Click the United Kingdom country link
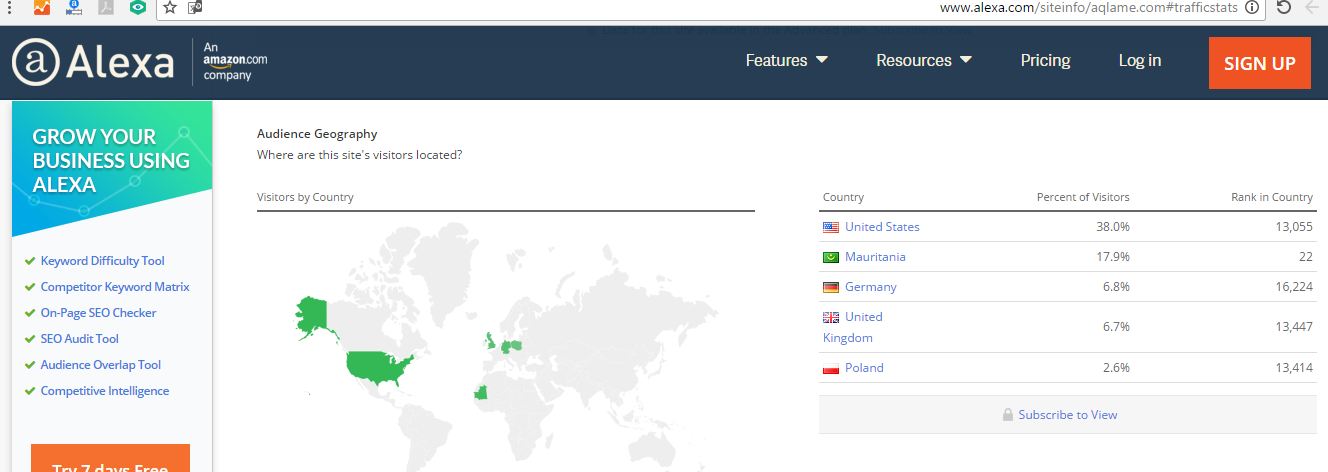 [853, 327]
